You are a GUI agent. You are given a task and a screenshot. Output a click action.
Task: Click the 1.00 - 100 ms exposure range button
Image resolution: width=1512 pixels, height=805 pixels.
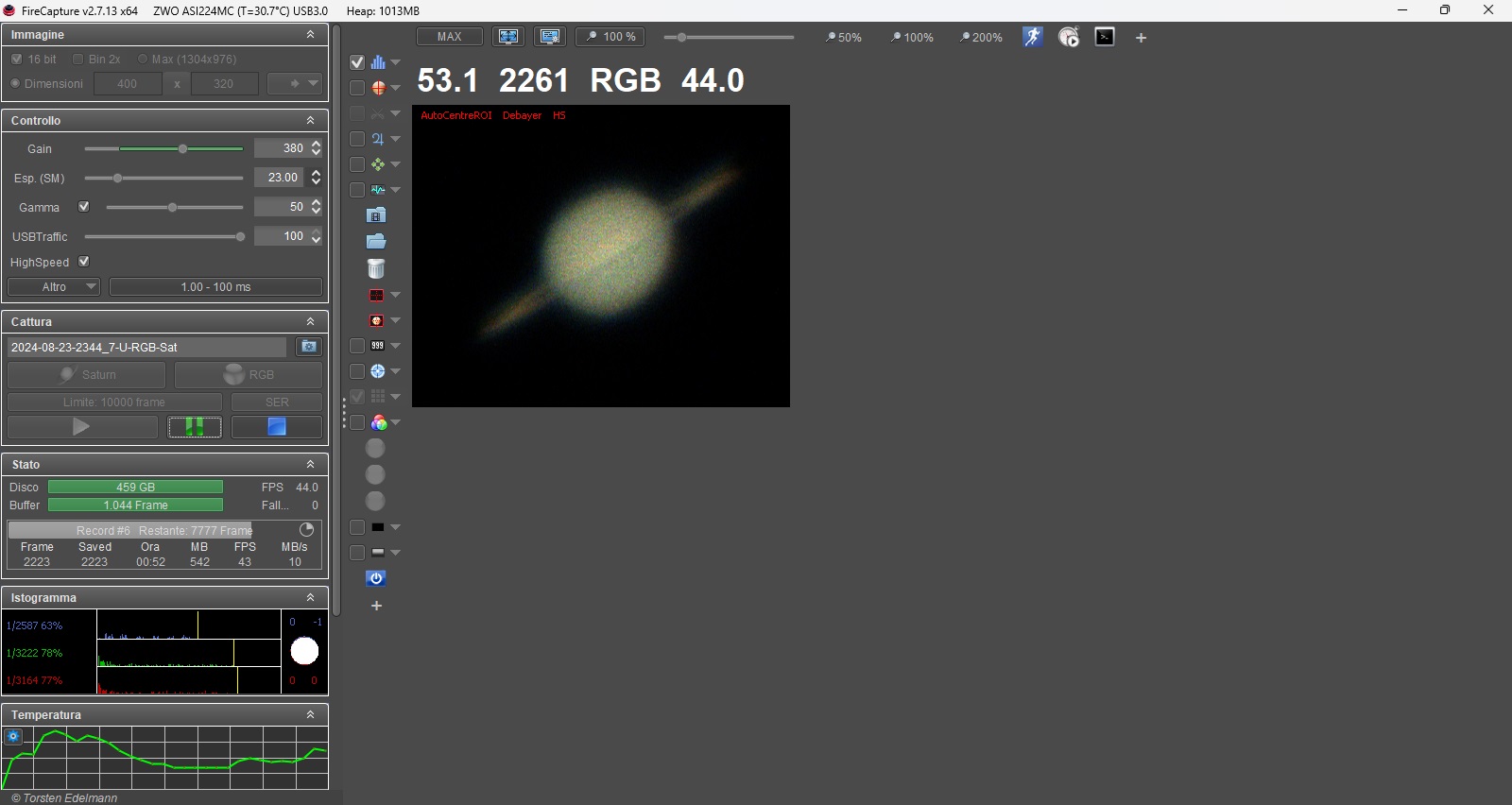click(x=215, y=287)
